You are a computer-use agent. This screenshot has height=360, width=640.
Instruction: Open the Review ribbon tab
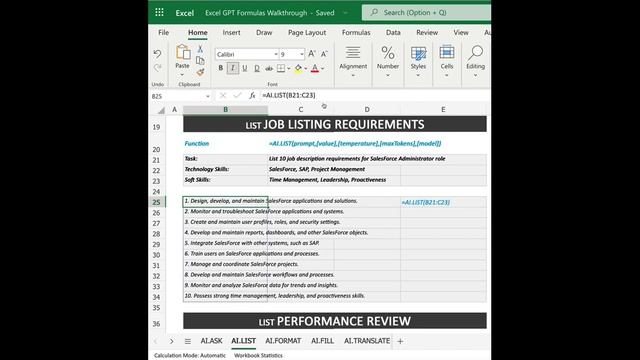[427, 32]
